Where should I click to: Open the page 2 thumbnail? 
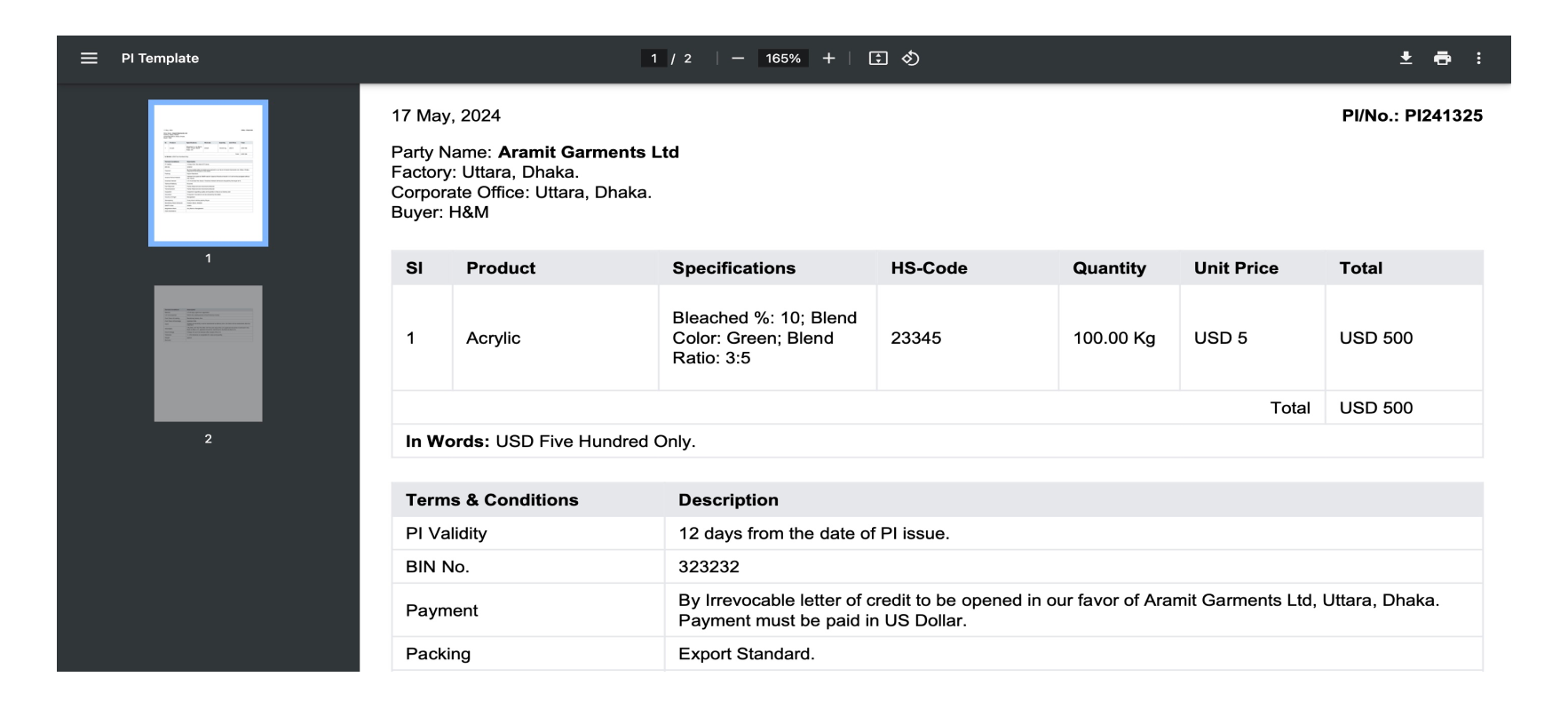pyautogui.click(x=209, y=354)
